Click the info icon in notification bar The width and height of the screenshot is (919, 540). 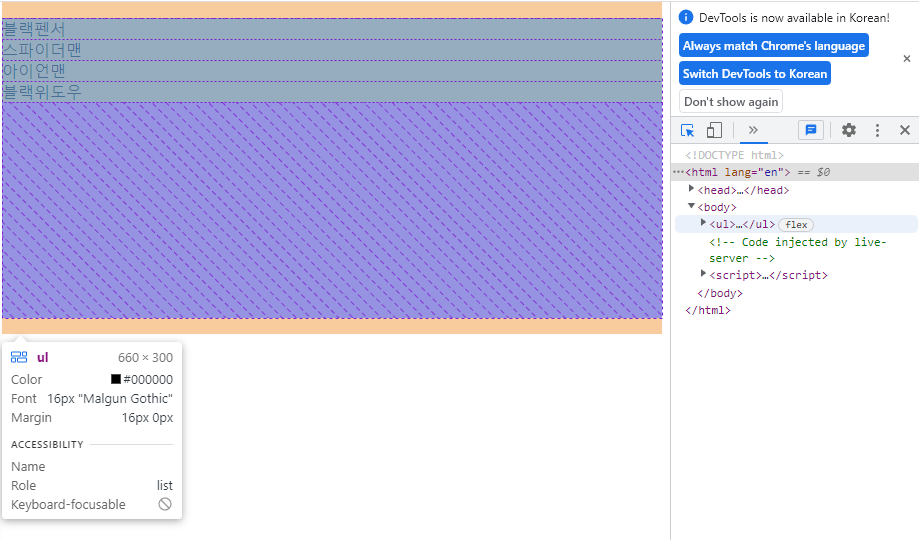coord(686,18)
